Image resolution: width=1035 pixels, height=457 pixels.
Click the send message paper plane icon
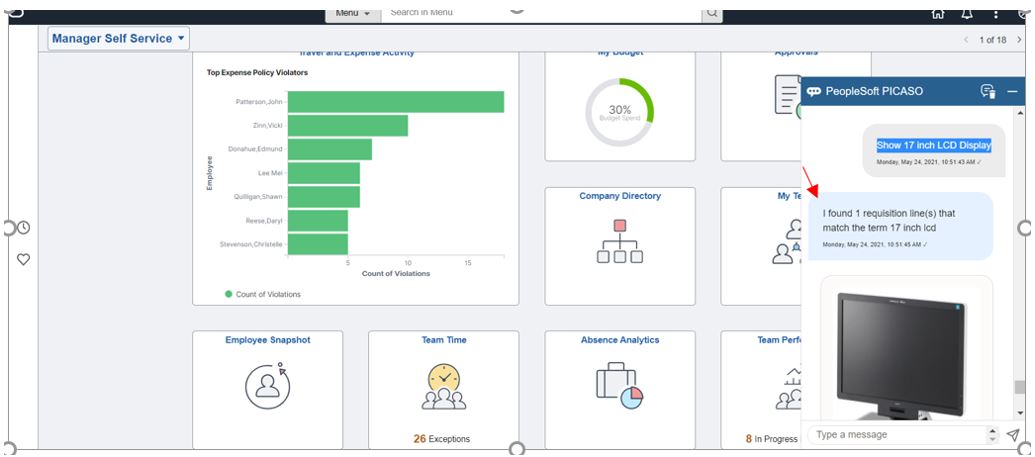click(1013, 435)
